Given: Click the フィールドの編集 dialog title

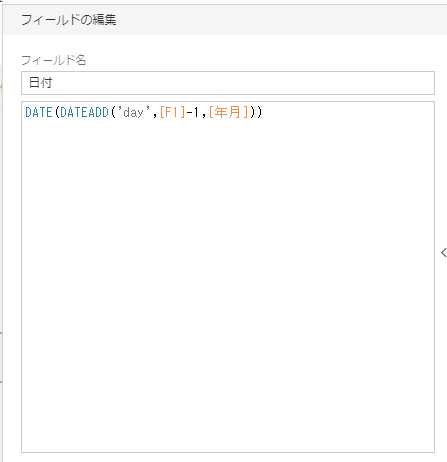Looking at the screenshot, I should [x=69, y=20].
